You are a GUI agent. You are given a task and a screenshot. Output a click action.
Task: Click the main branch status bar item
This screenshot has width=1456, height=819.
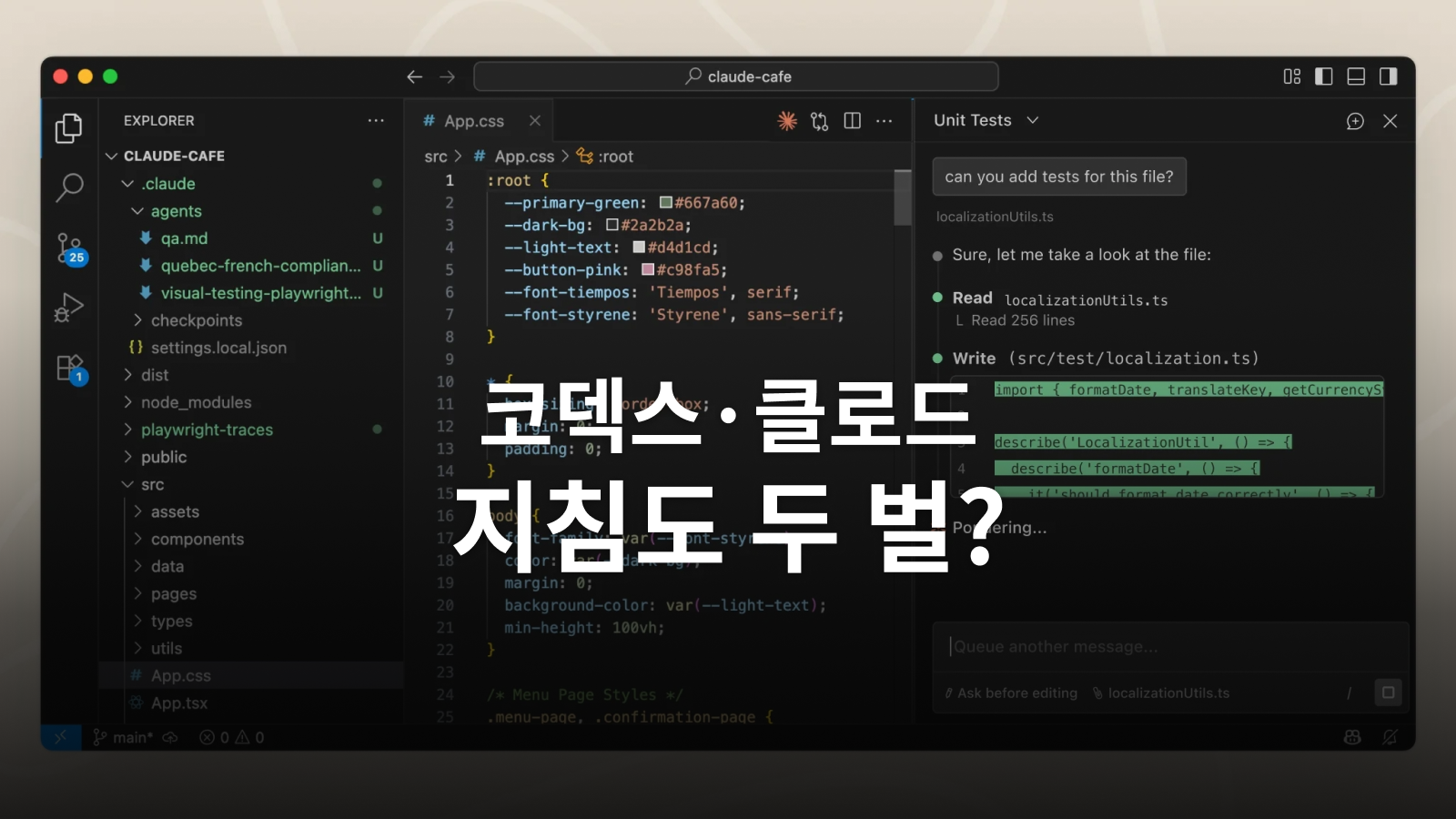[123, 737]
